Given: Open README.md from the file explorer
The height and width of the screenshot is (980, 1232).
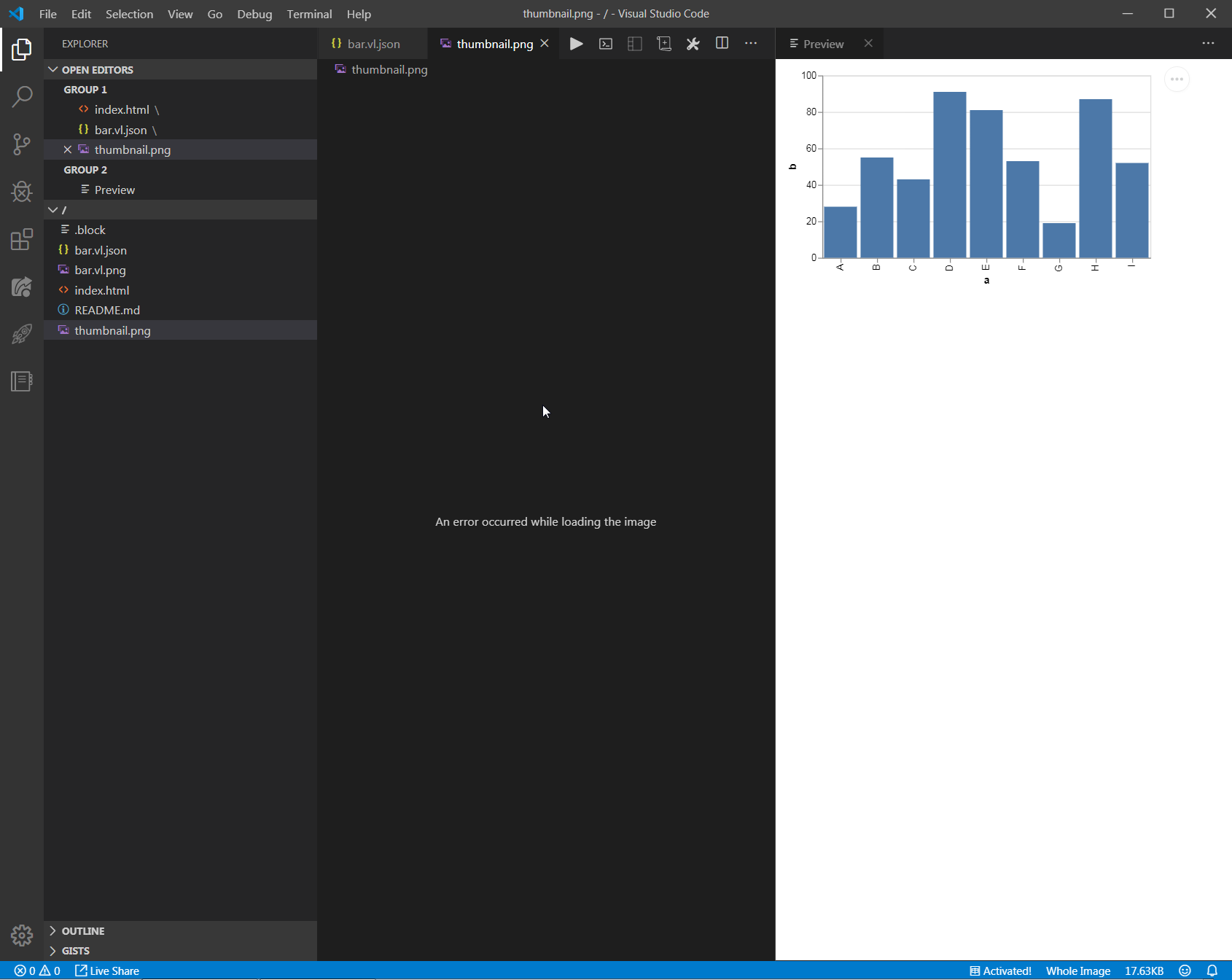Looking at the screenshot, I should (x=106, y=310).
